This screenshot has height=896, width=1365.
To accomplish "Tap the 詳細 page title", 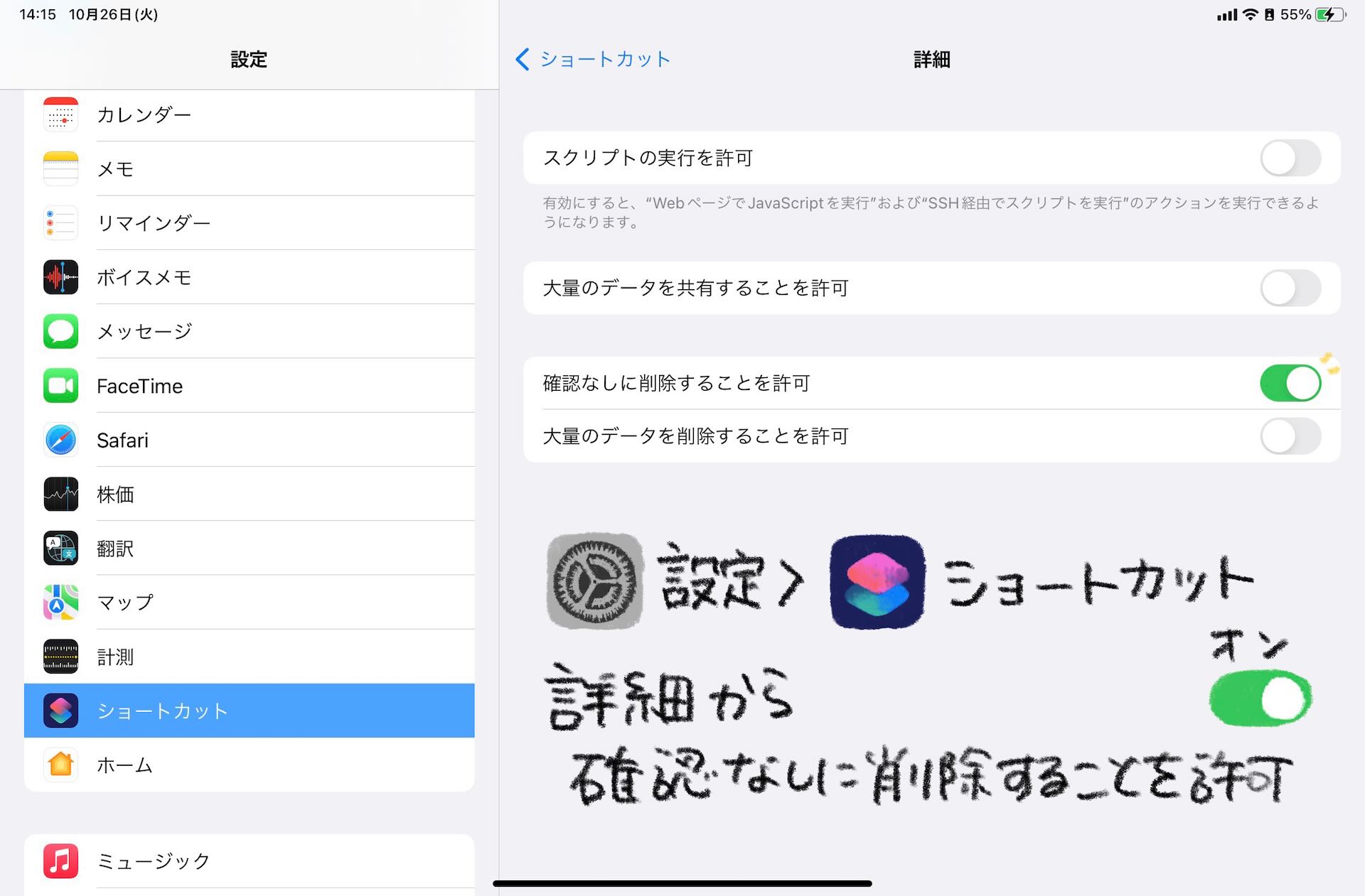I will coord(931,60).
